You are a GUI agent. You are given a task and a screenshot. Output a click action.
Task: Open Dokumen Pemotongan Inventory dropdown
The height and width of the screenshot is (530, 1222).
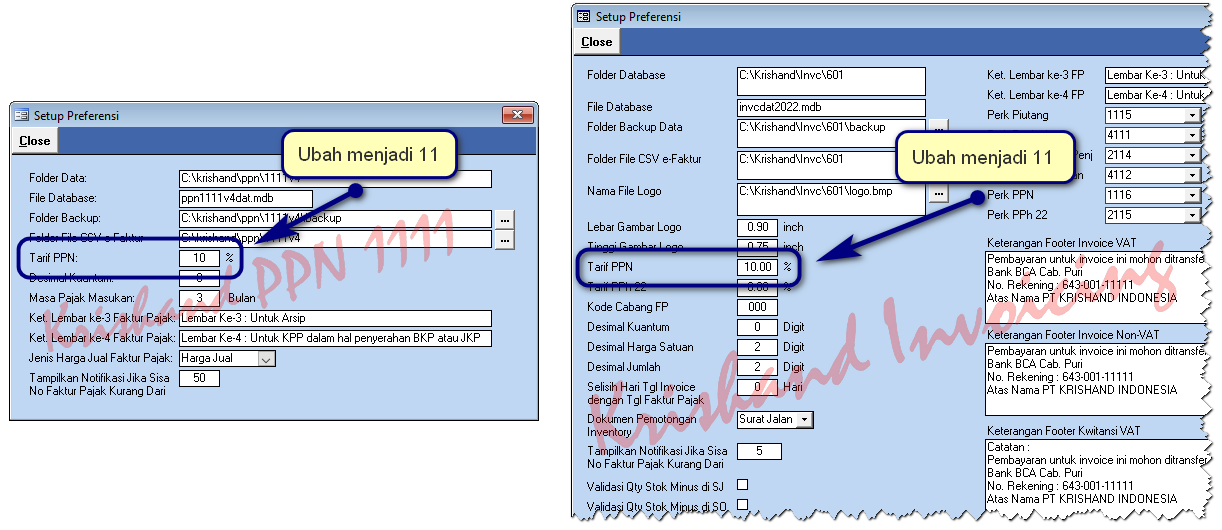coord(805,420)
